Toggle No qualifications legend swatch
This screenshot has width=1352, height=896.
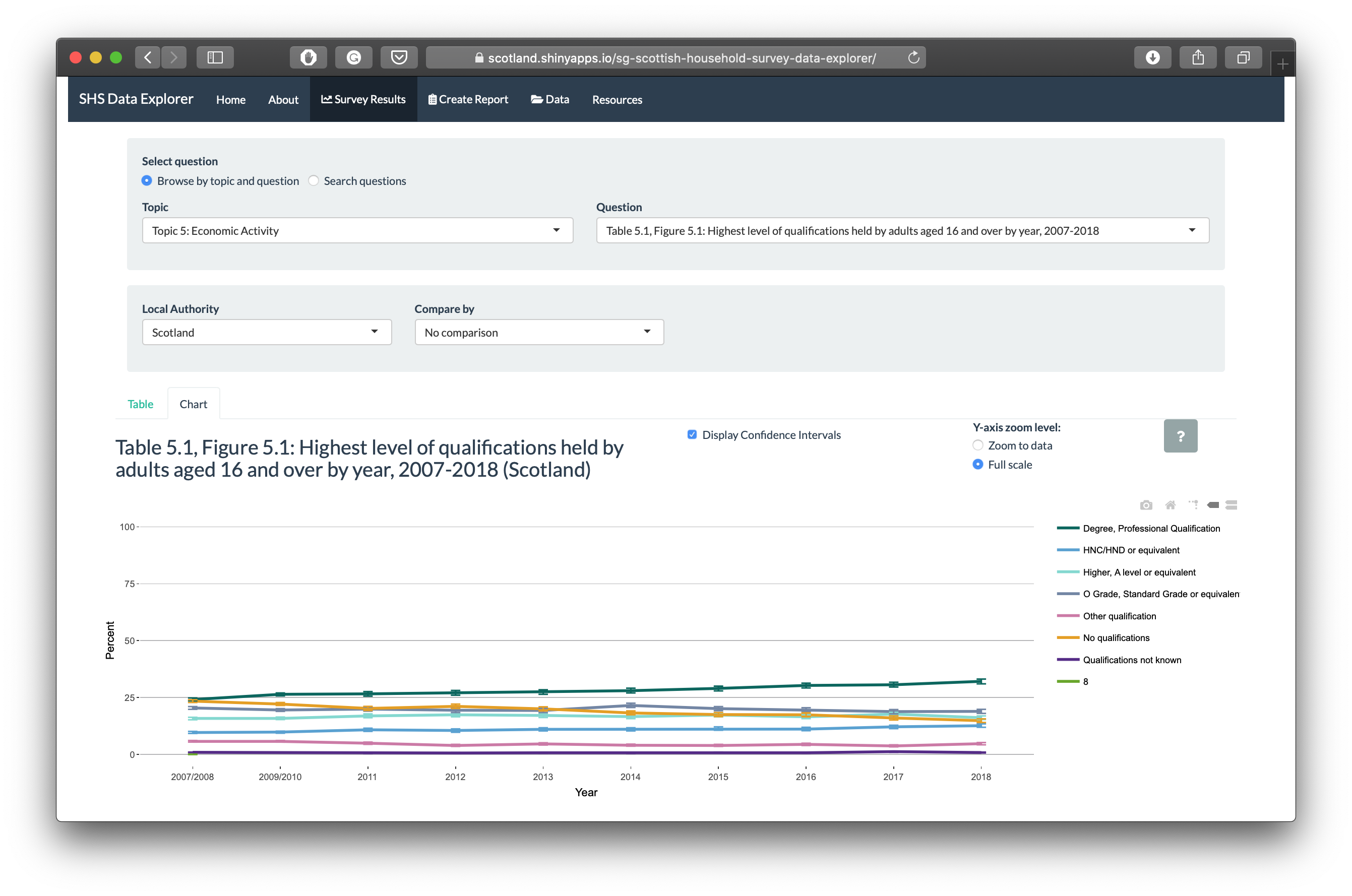point(1067,637)
